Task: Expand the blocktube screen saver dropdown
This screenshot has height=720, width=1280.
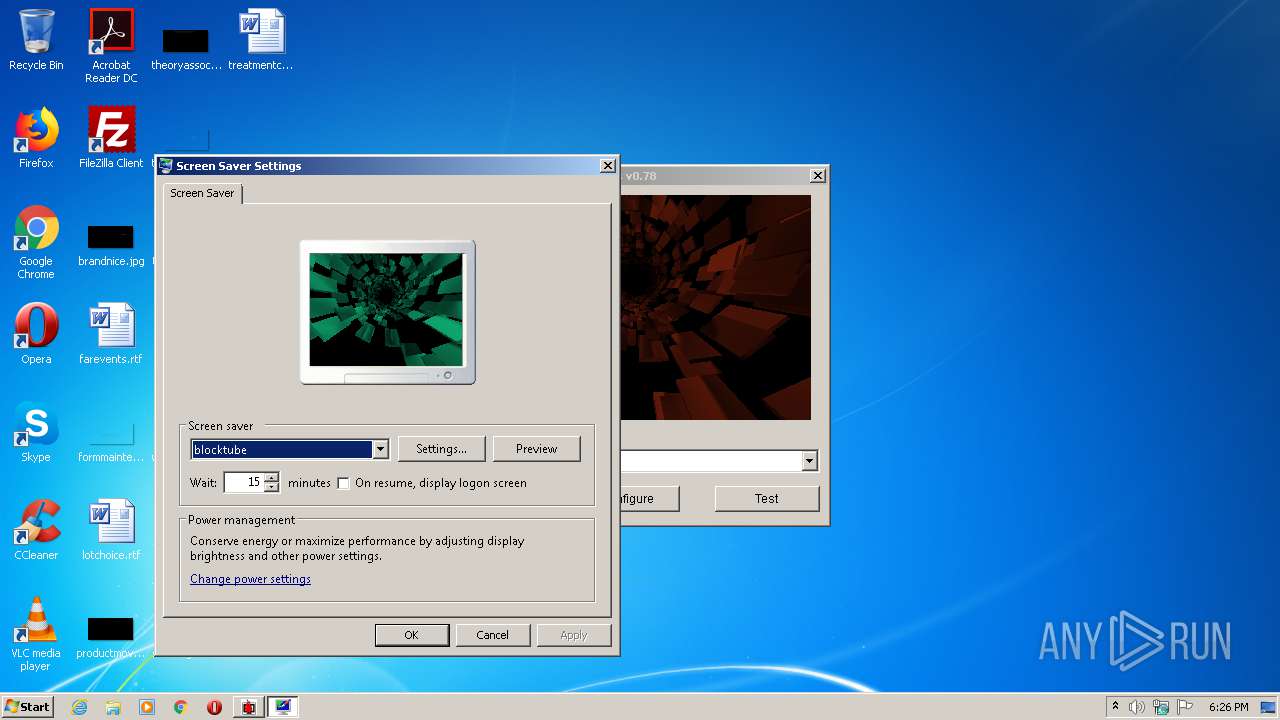Action: 380,450
